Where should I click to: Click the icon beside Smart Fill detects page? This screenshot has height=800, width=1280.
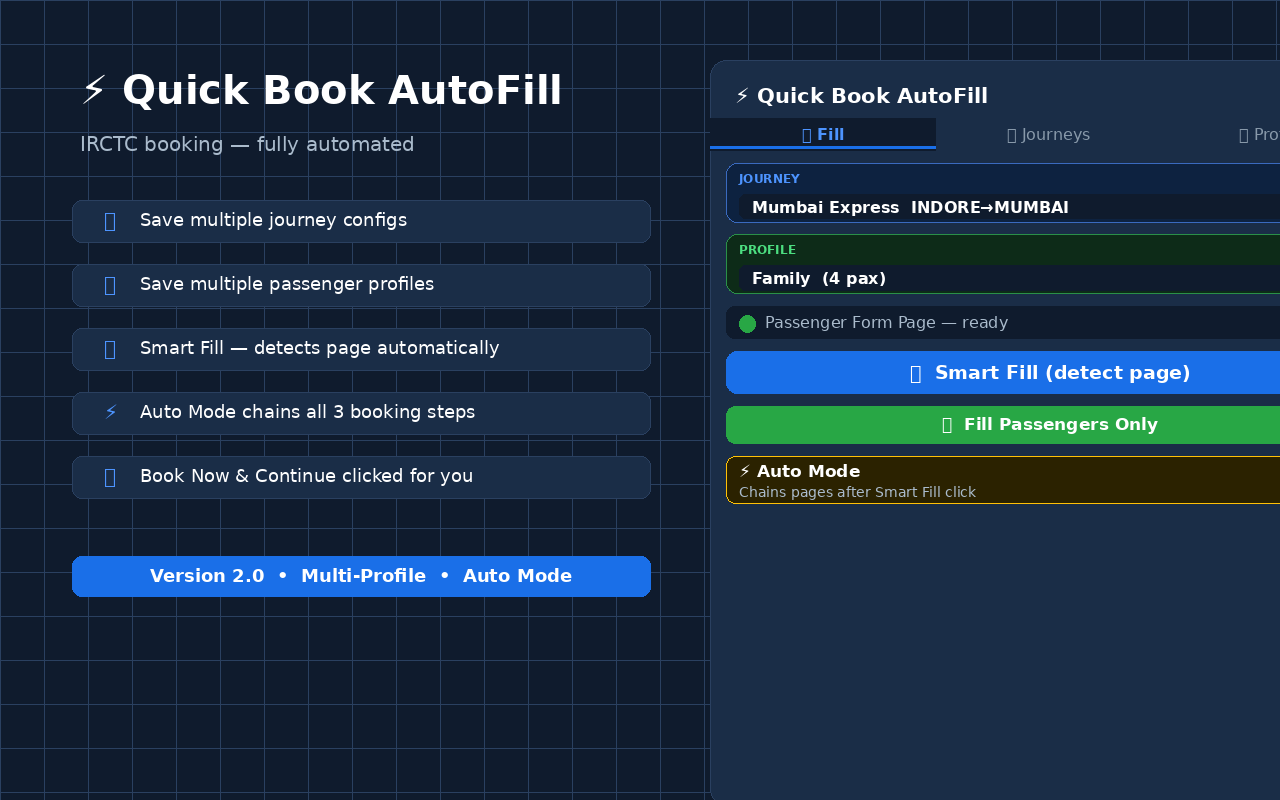coord(110,349)
